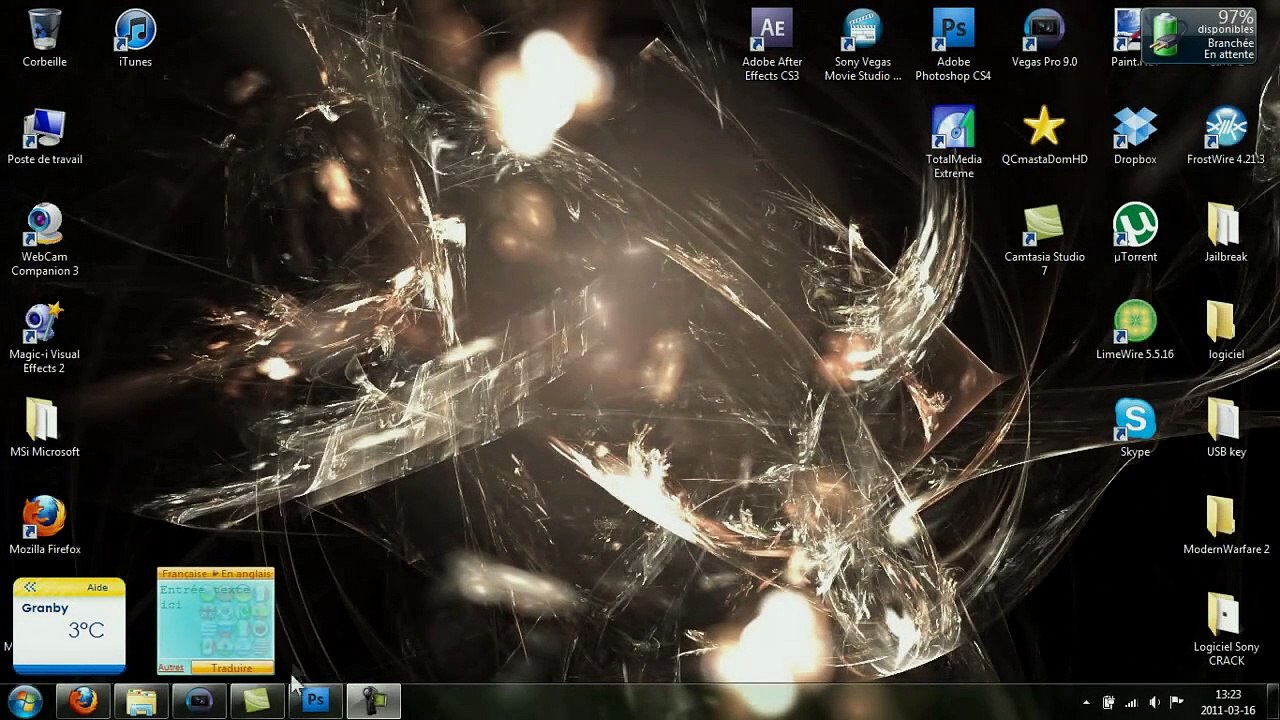Open Camtasia Studio from the taskbar
This screenshot has height=720, width=1280.
coord(257,702)
